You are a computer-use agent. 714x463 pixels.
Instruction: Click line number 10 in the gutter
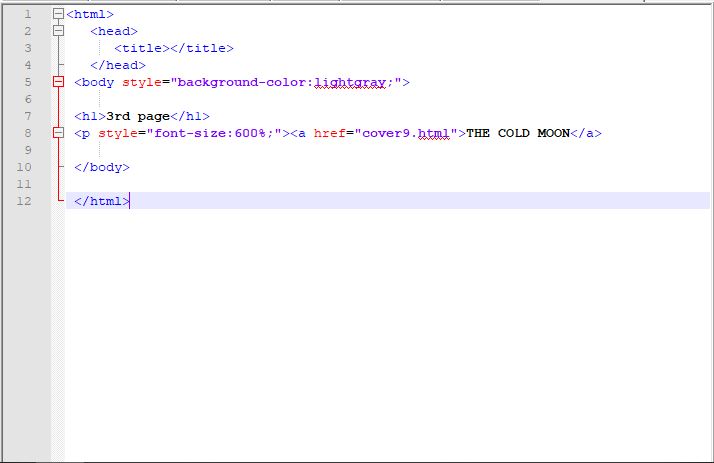click(x=26, y=167)
